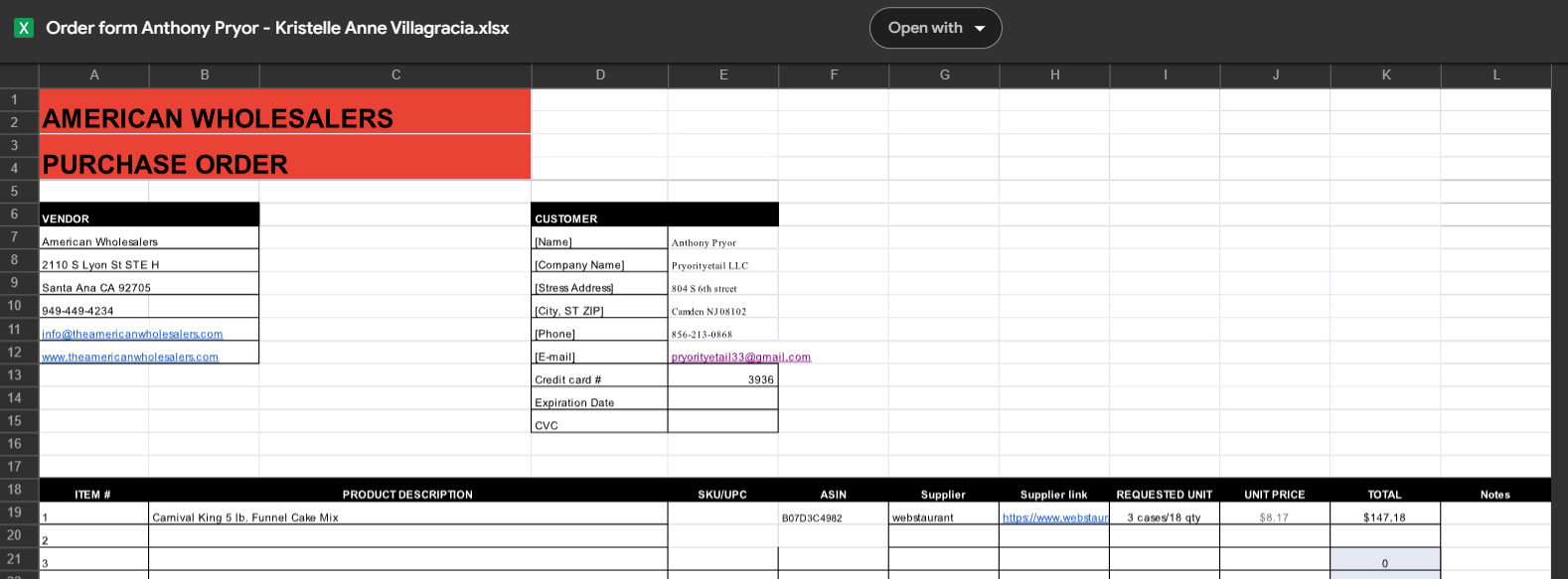Open the 'Open with' dropdown

(x=935, y=28)
